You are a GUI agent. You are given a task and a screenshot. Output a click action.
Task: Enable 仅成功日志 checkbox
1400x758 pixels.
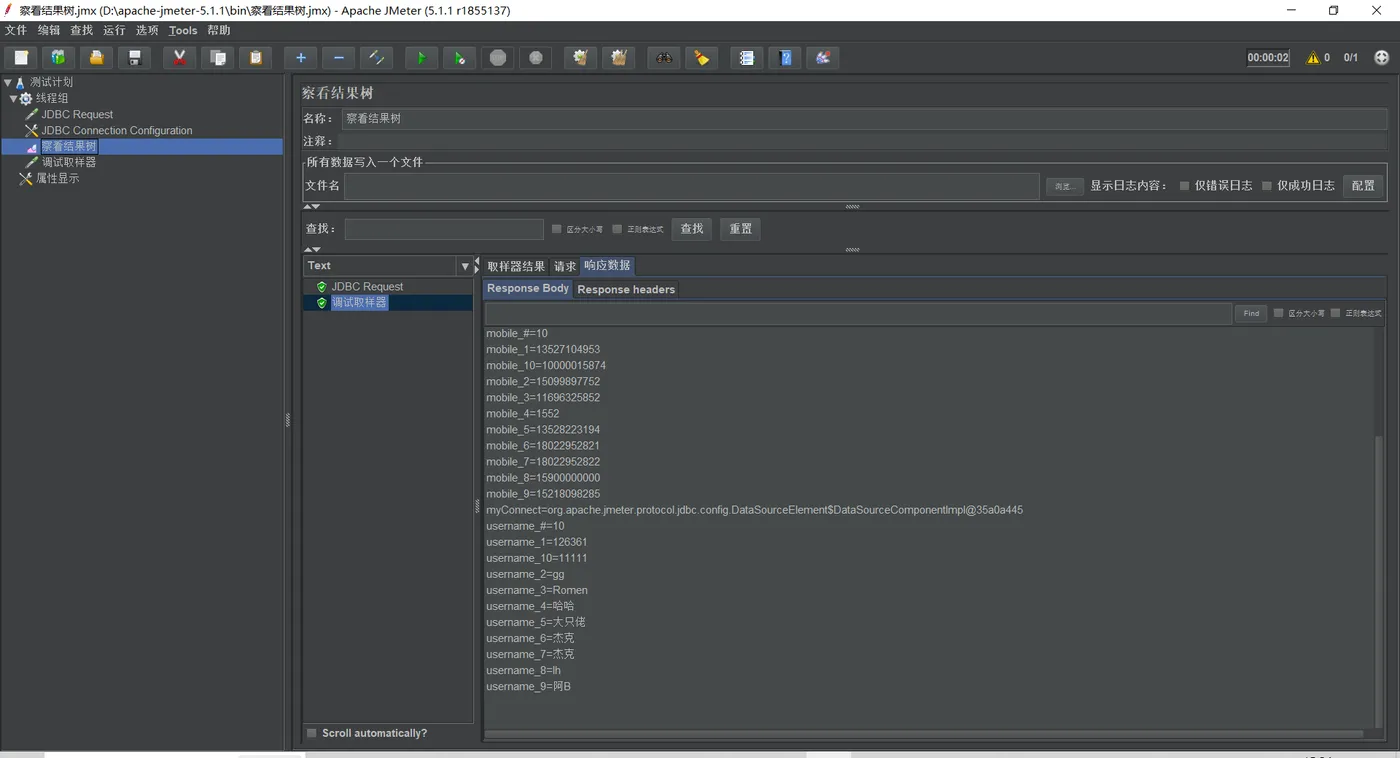[x=1267, y=186]
